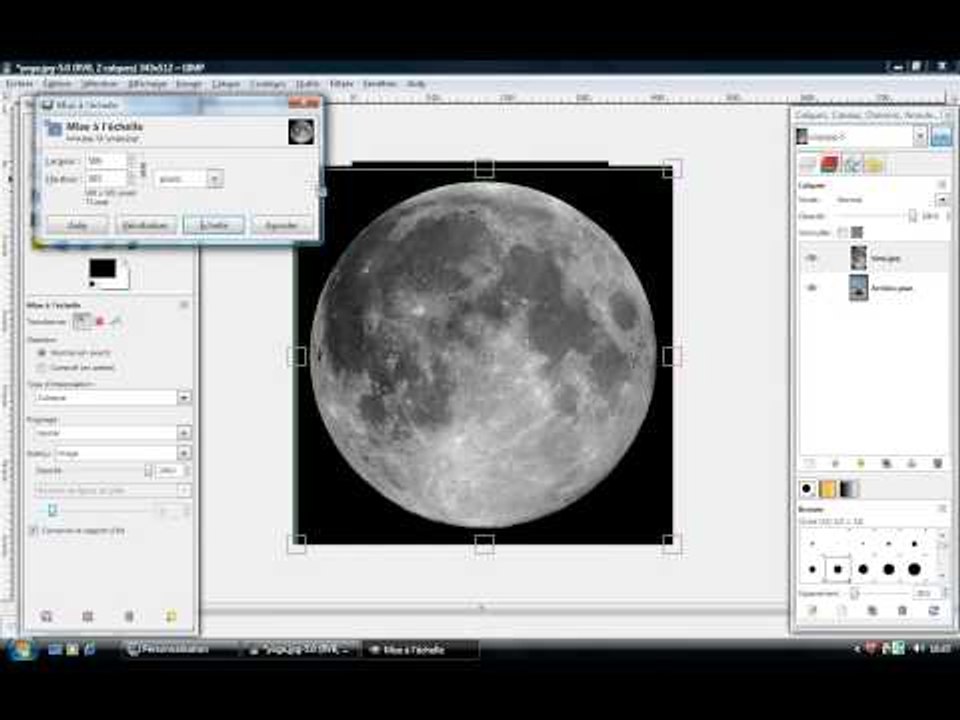Open the Filtres menu

point(341,84)
